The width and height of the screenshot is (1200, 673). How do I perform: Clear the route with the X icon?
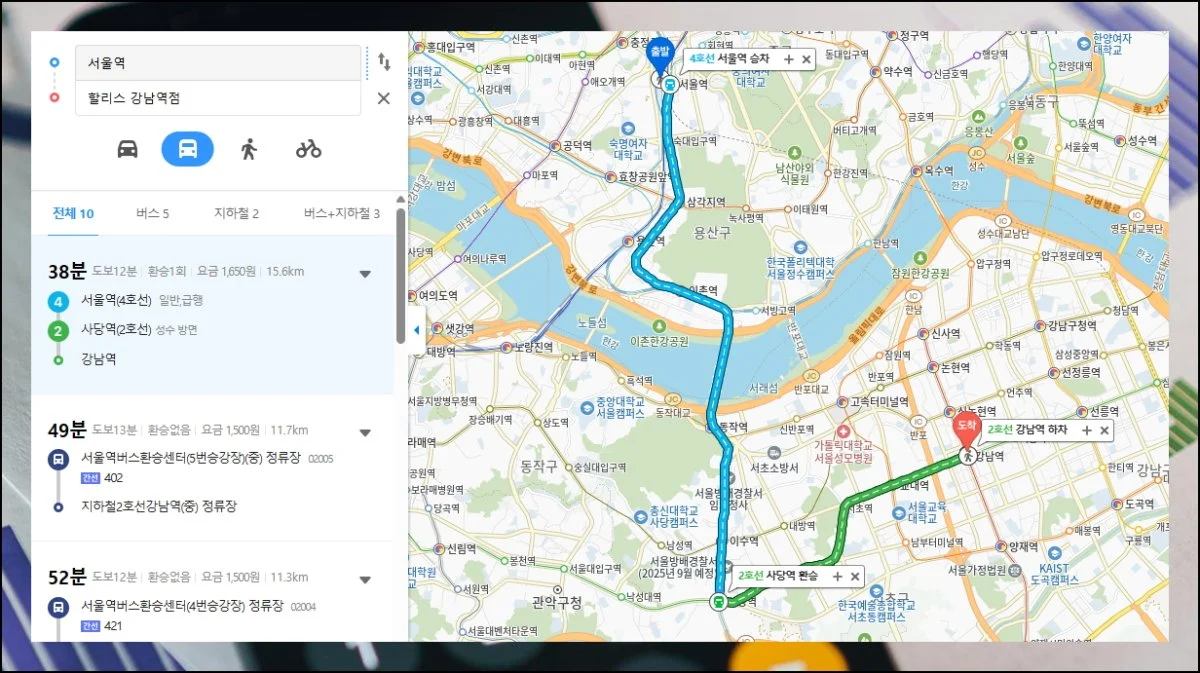pyautogui.click(x=383, y=98)
